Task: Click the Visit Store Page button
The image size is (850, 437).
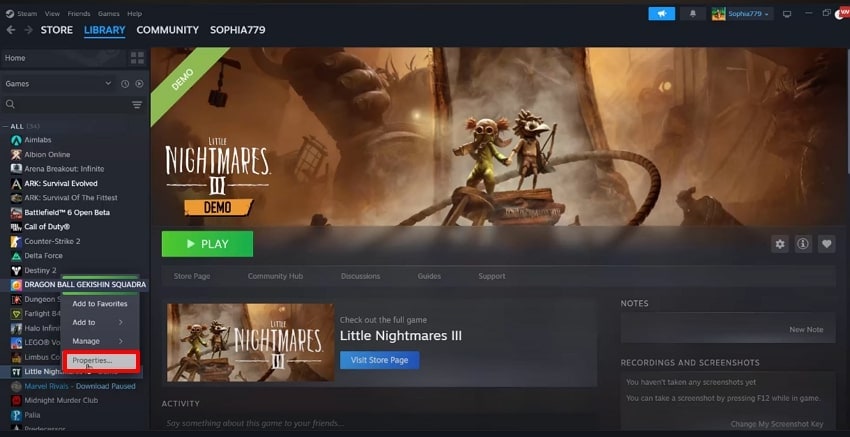Action: 379,360
